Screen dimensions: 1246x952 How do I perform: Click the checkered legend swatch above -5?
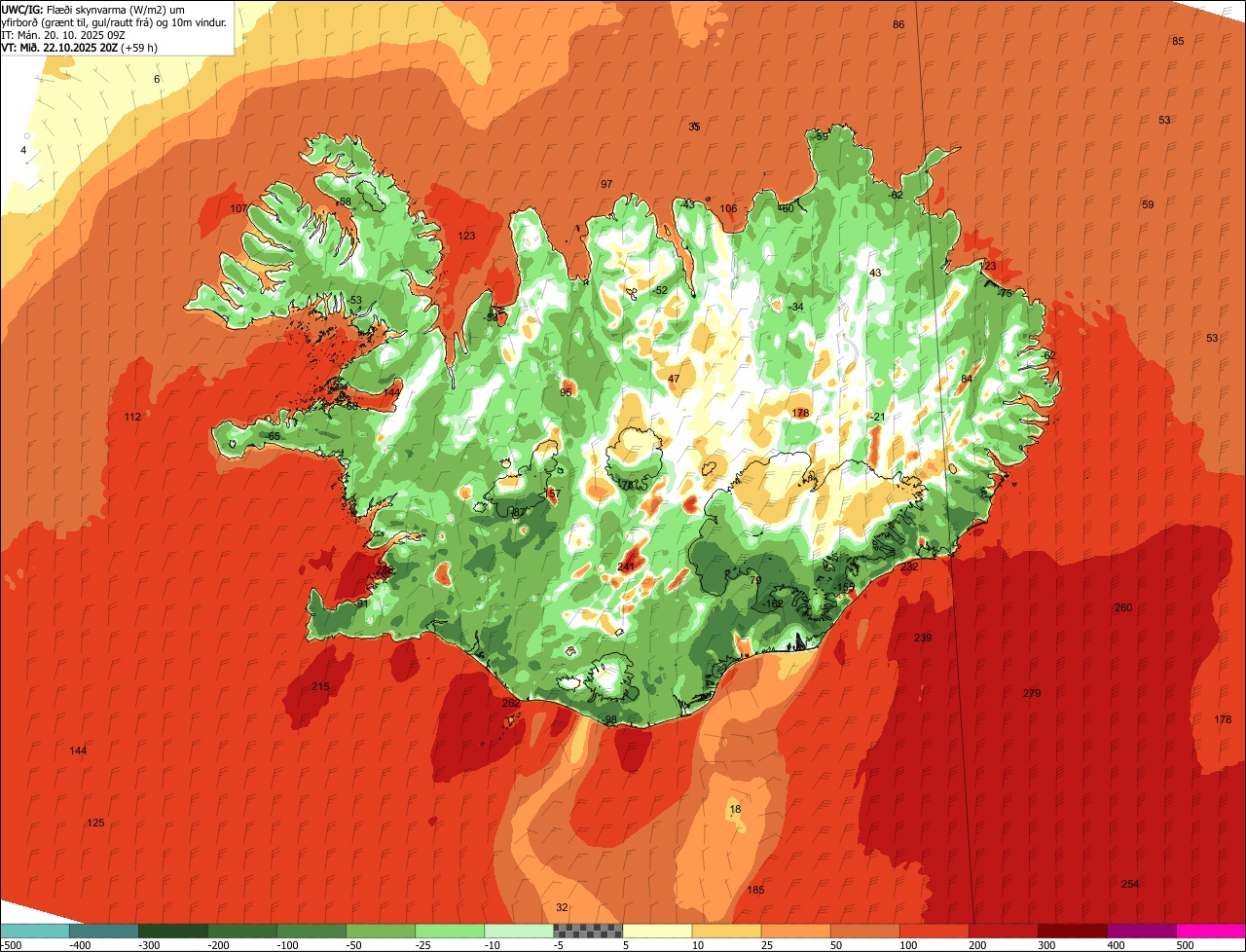coord(588,931)
